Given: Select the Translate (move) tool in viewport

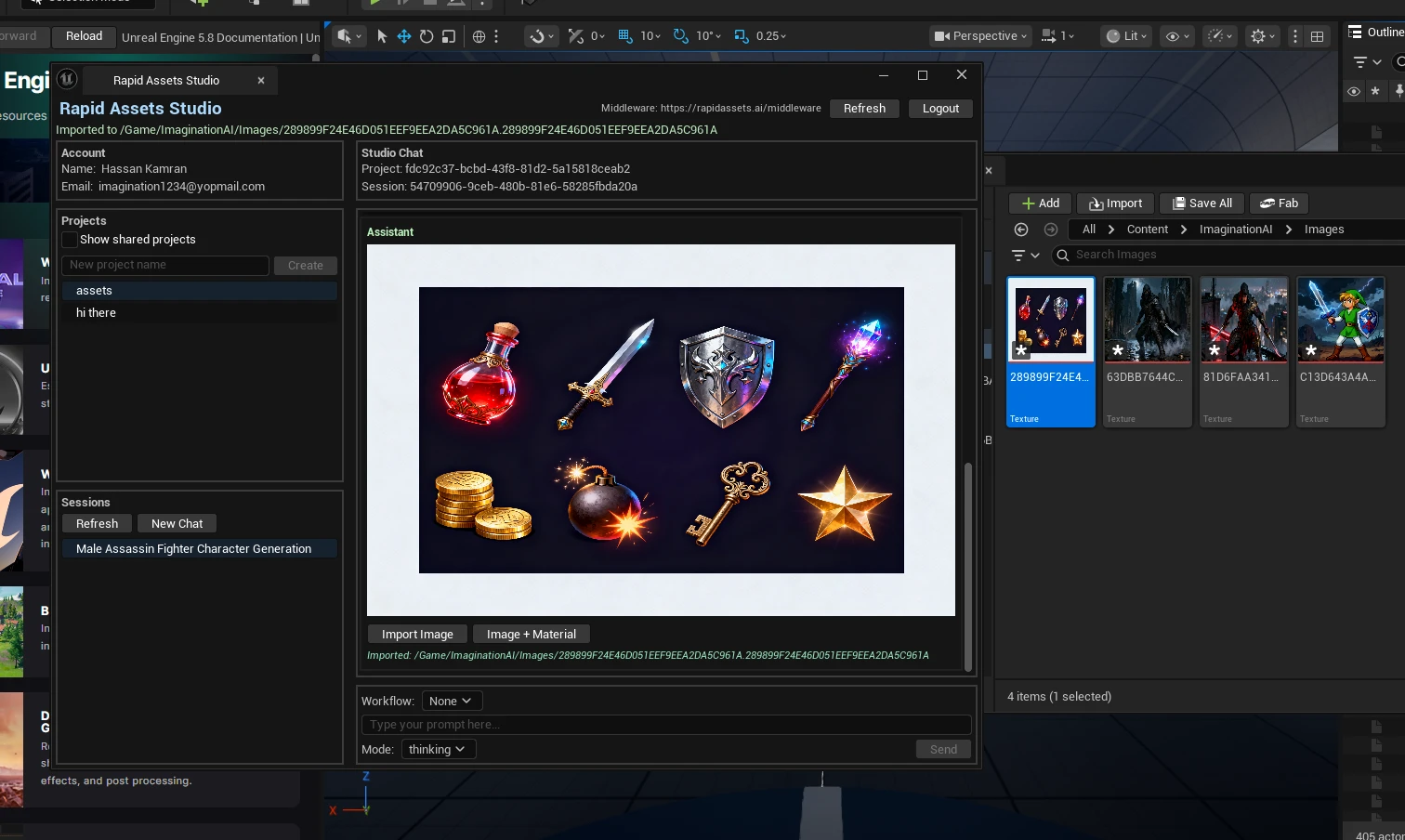Looking at the screenshot, I should [404, 36].
